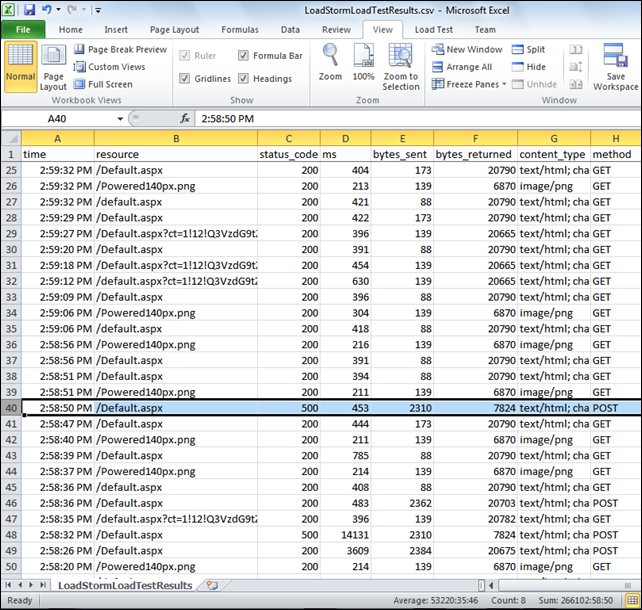Open the Page Layout ribbon tab
This screenshot has height=610, width=642.
tap(174, 29)
